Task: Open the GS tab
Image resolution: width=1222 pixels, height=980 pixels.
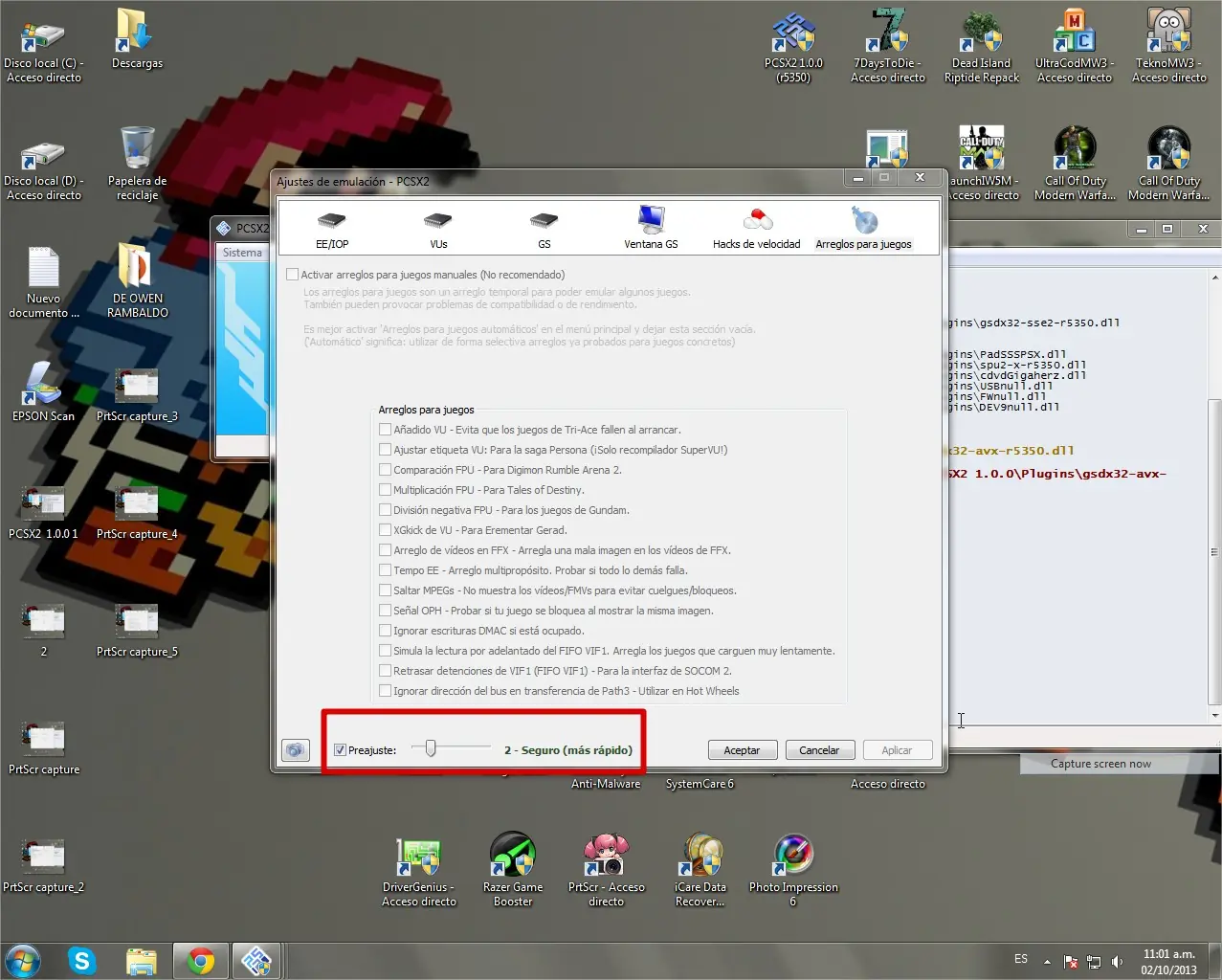Action: pos(544,230)
